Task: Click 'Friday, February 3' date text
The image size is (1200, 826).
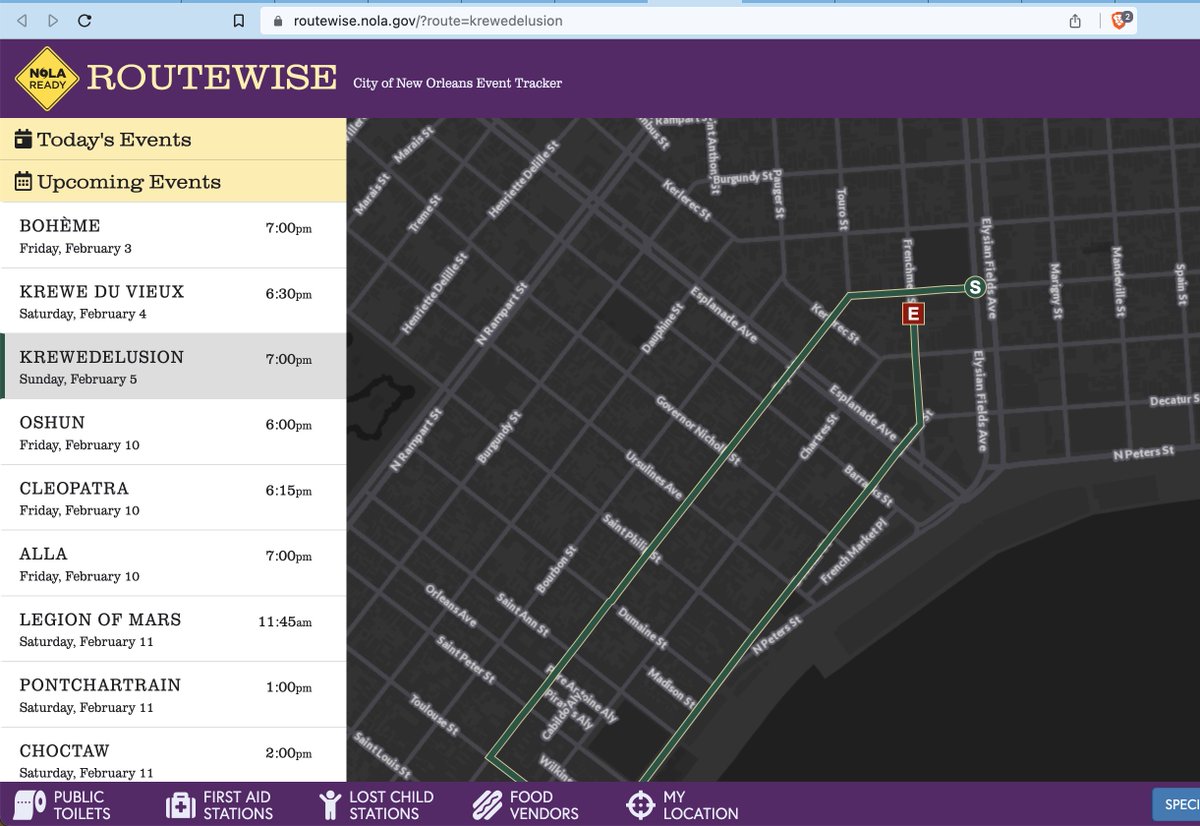Action: coord(75,248)
